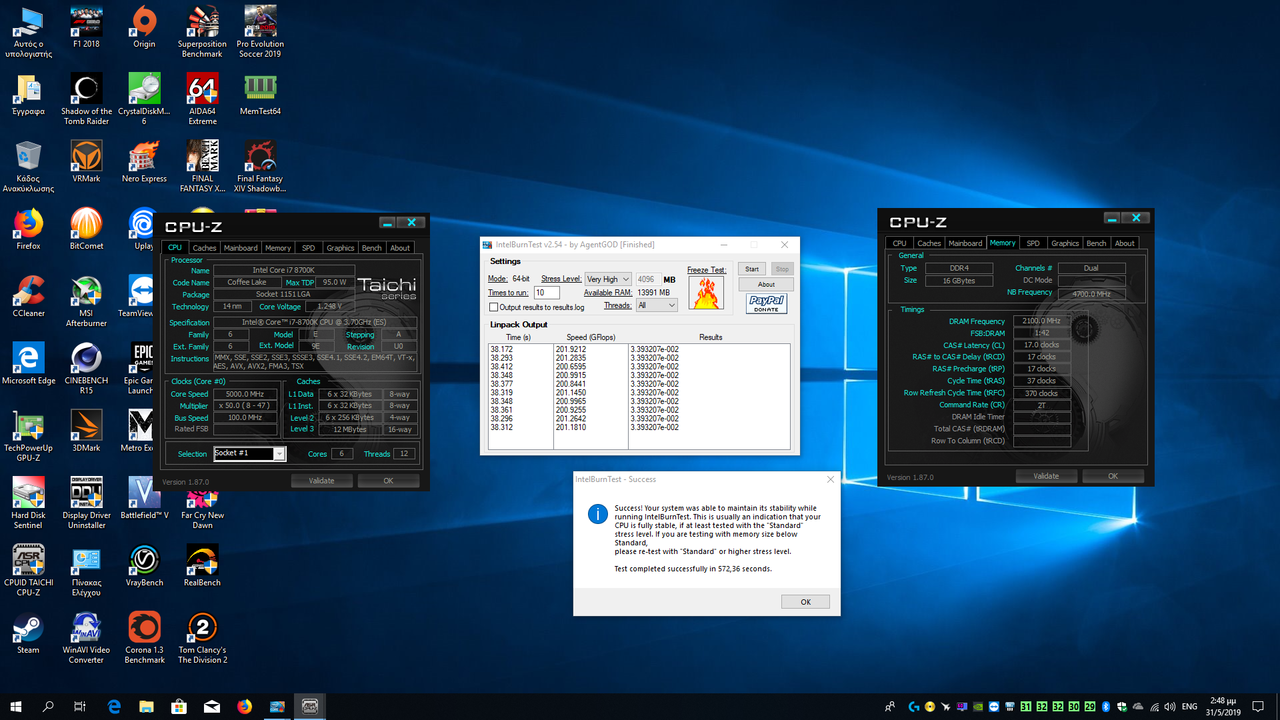This screenshot has width=1280, height=720.
Task: Open the CrystalDiskMark 6 desktop icon
Action: [144, 99]
